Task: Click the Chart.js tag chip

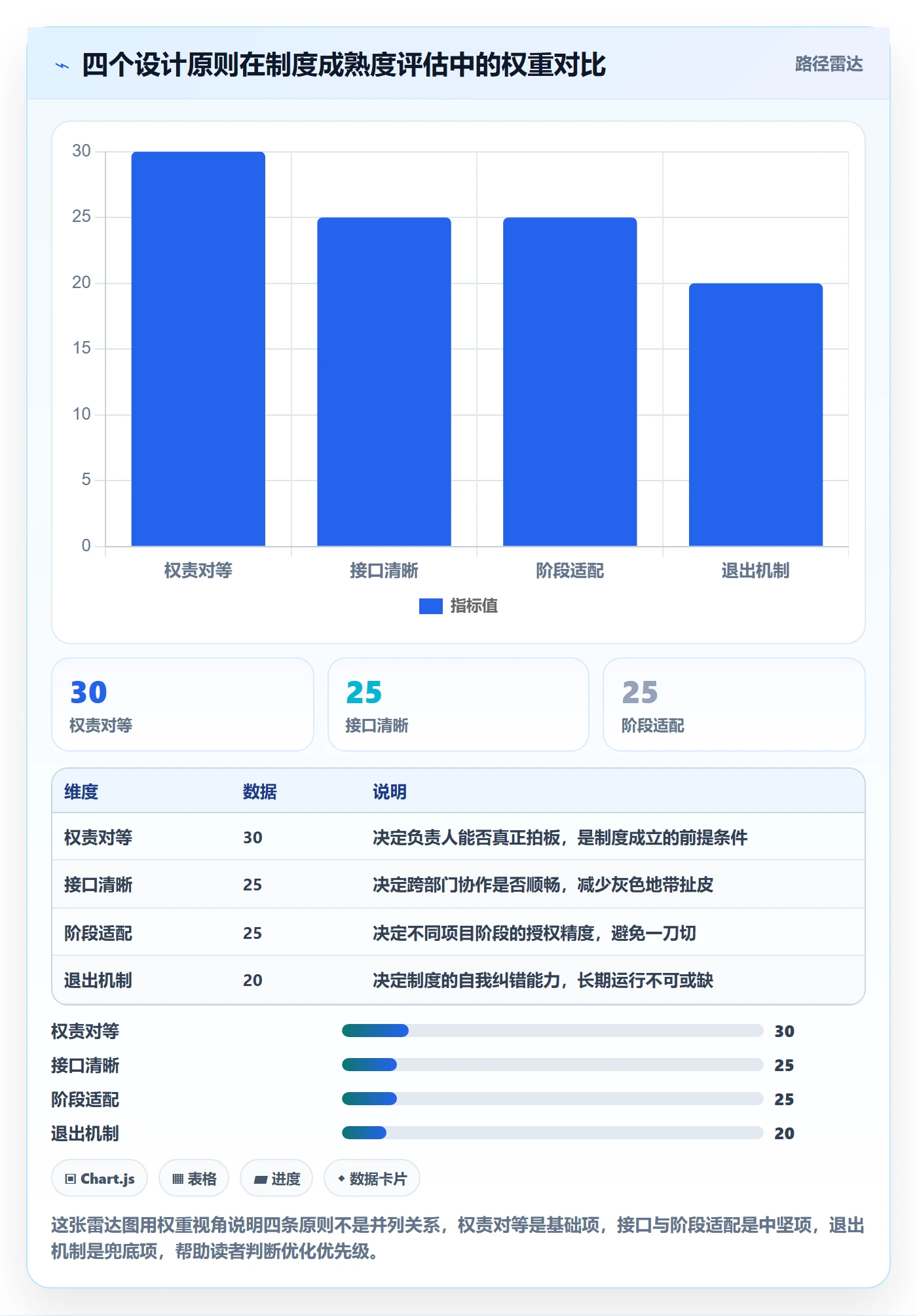Action: (x=100, y=1179)
